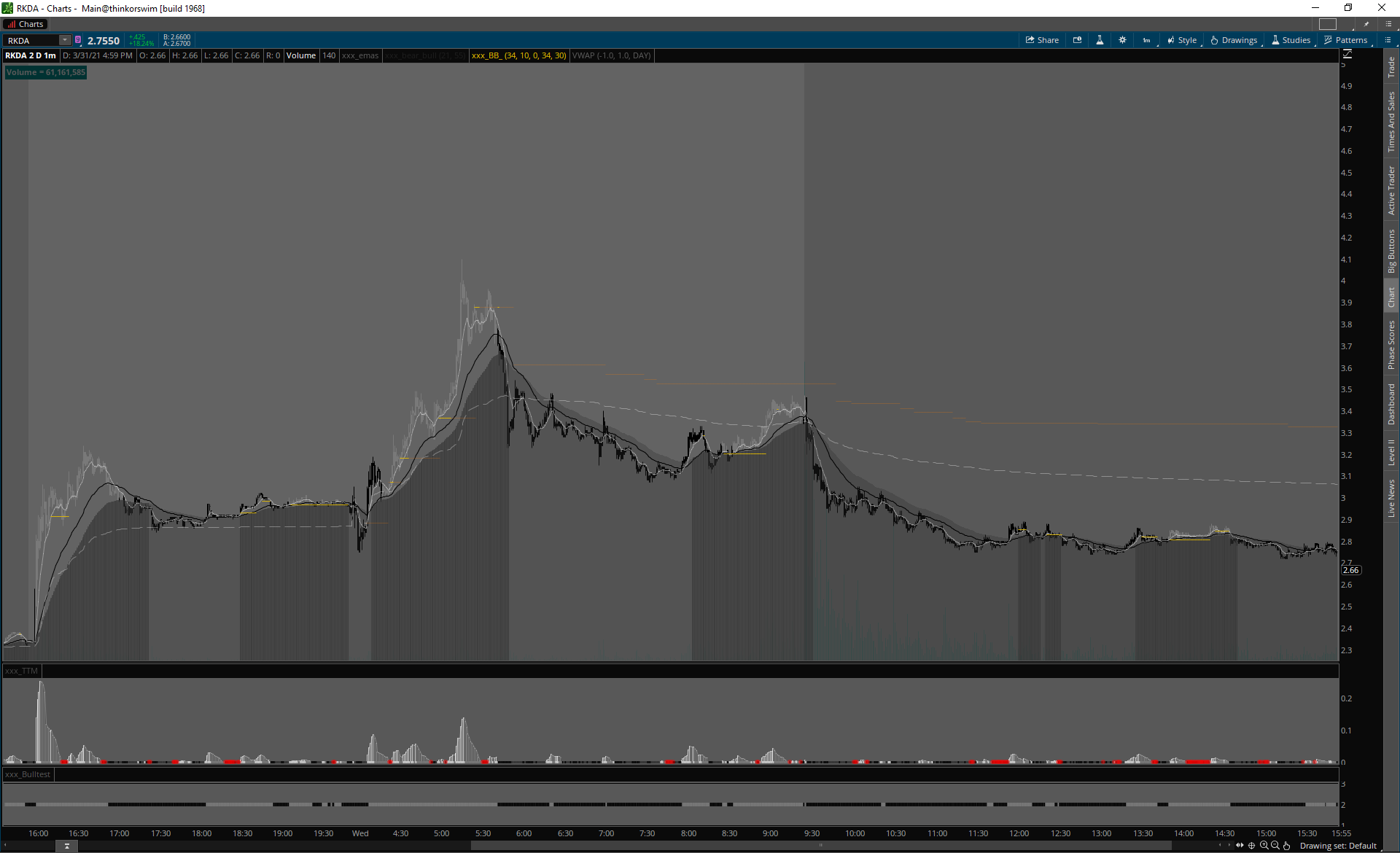Toggle the Level II sidebar tab
The image size is (1400, 853).
tap(1391, 452)
